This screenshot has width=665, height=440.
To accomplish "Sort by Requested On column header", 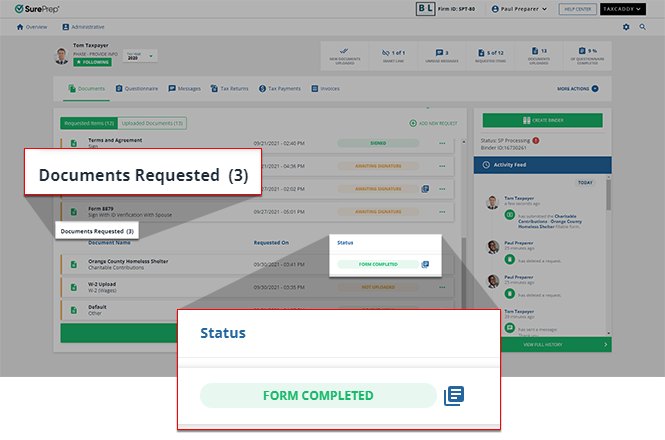I will tap(271, 243).
